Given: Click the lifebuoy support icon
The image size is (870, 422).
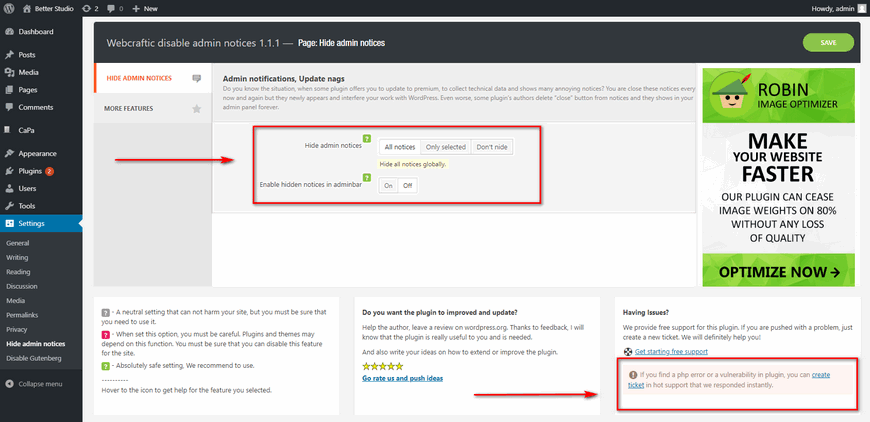Looking at the screenshot, I should 628,352.
